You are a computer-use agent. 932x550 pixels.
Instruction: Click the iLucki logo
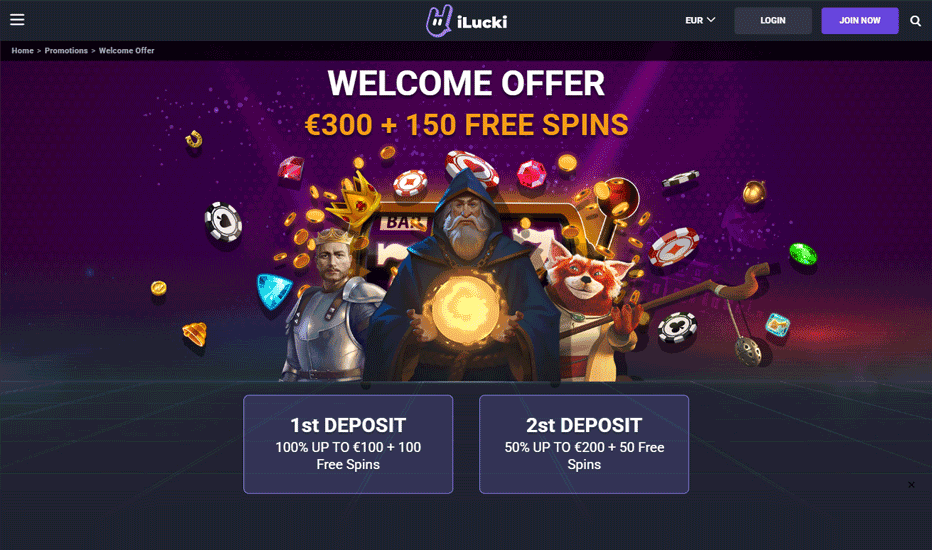[467, 21]
